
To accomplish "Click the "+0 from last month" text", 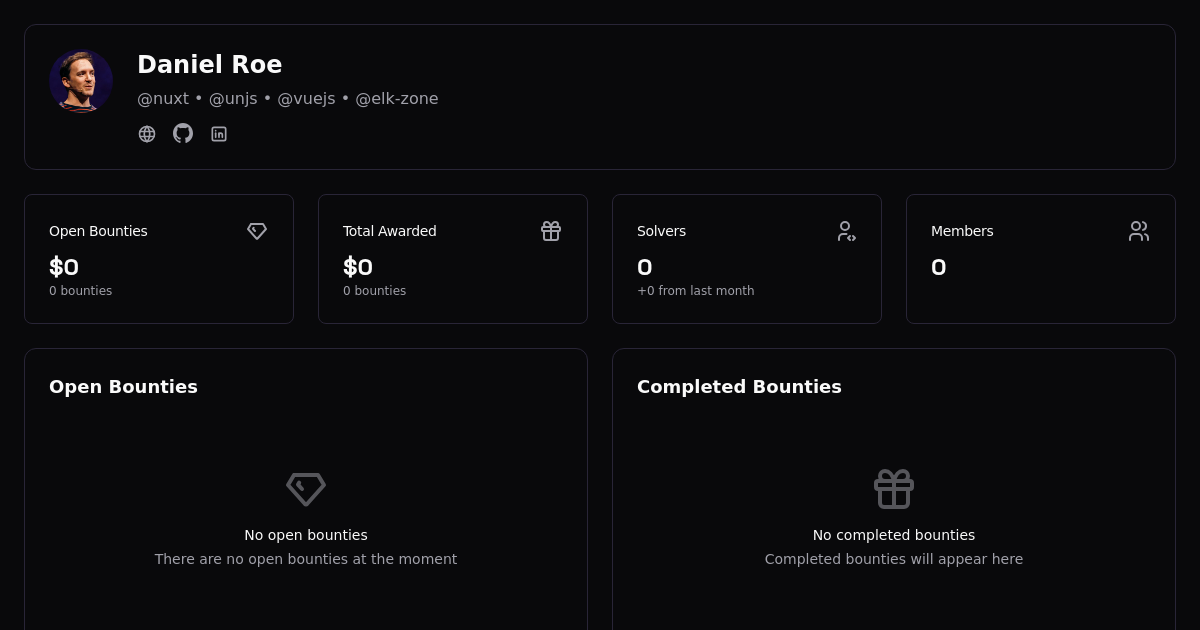I will coord(696,291).
